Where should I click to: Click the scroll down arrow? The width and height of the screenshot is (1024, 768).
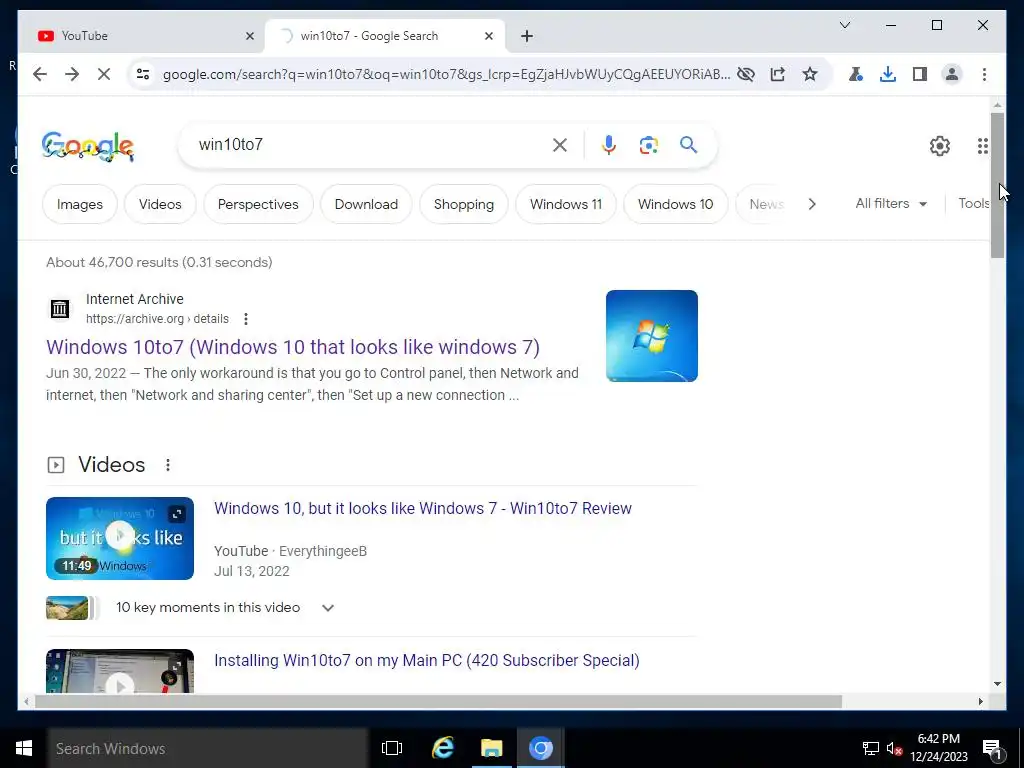coord(997,684)
